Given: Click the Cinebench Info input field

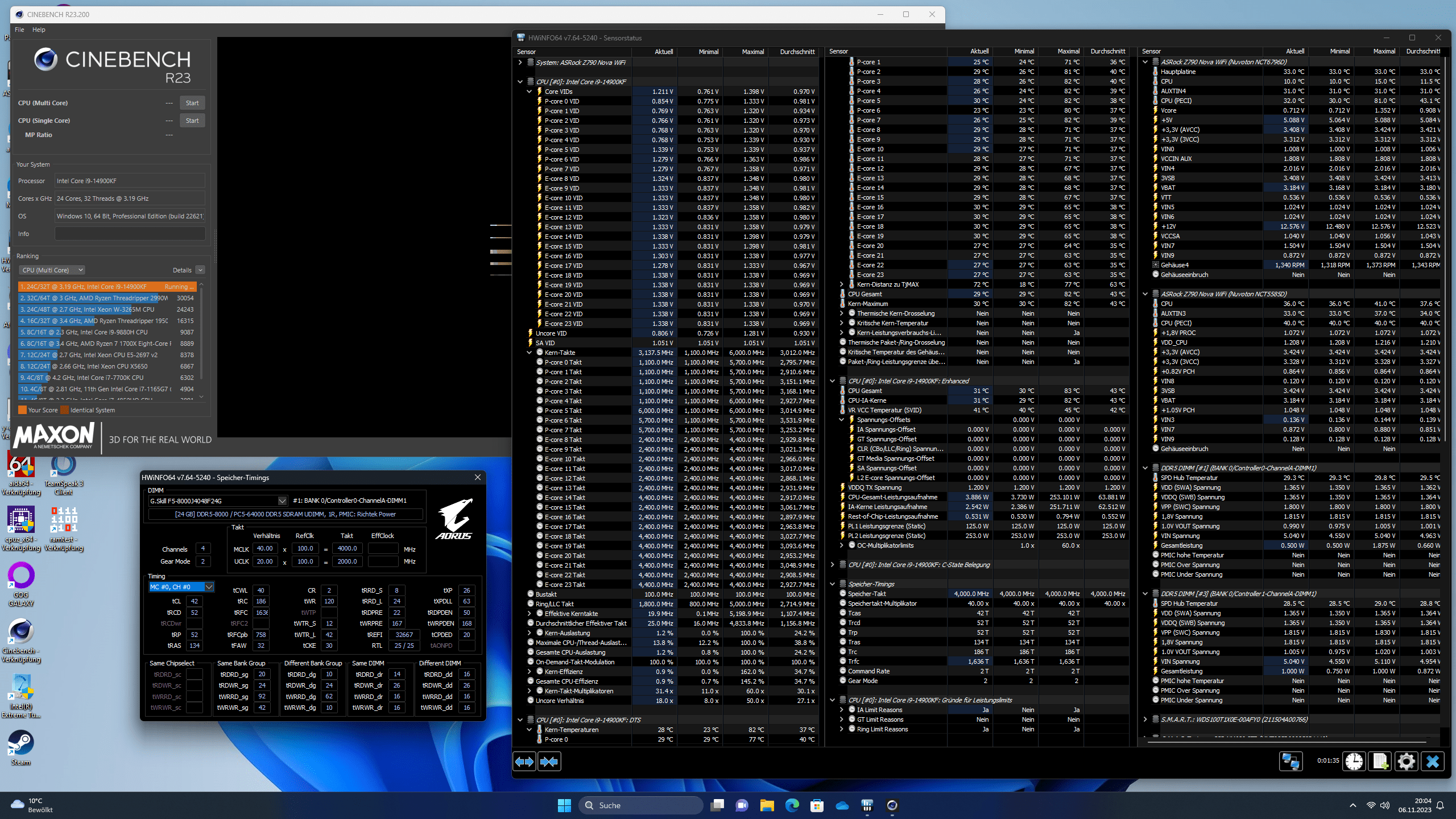Looking at the screenshot, I should [x=130, y=234].
